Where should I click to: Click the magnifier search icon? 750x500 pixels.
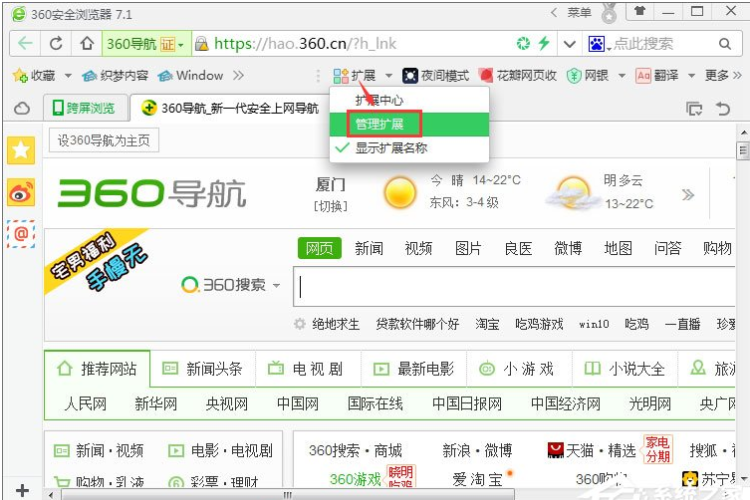pyautogui.click(x=725, y=44)
